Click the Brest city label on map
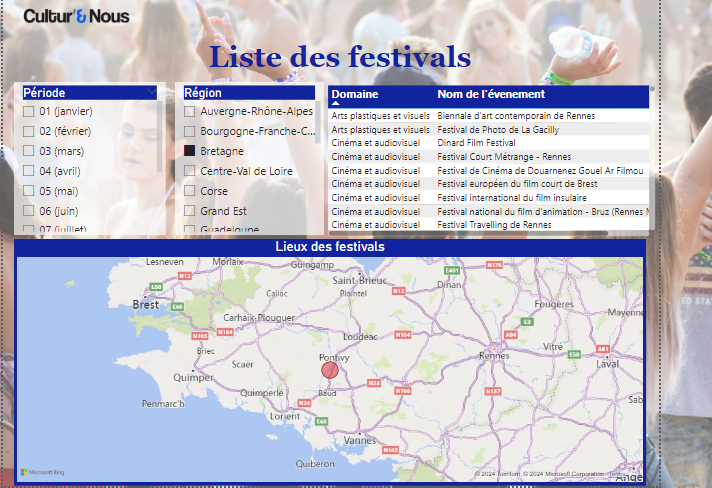The image size is (712, 488). pyautogui.click(x=146, y=305)
